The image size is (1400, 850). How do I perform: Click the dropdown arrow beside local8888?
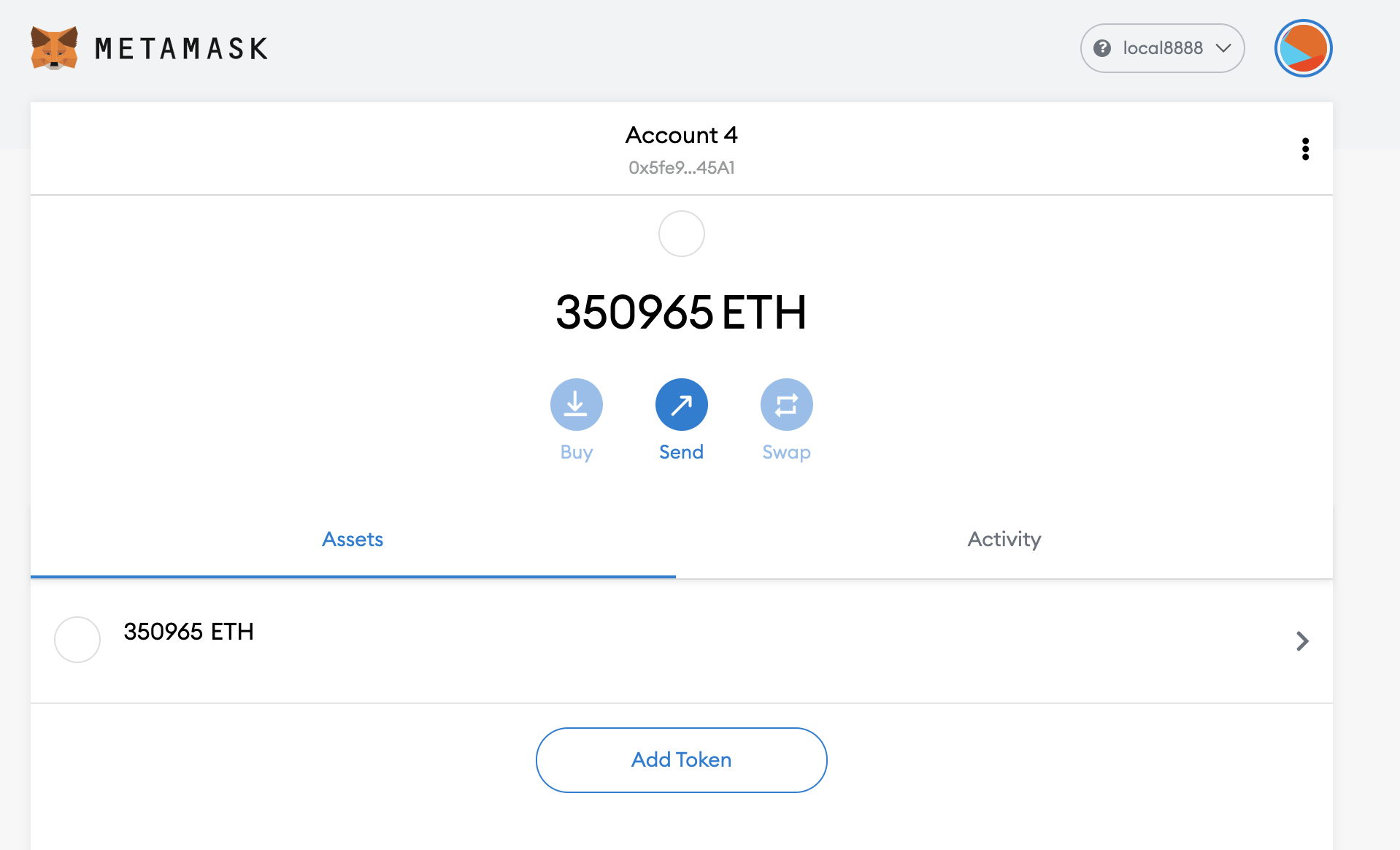1221,48
